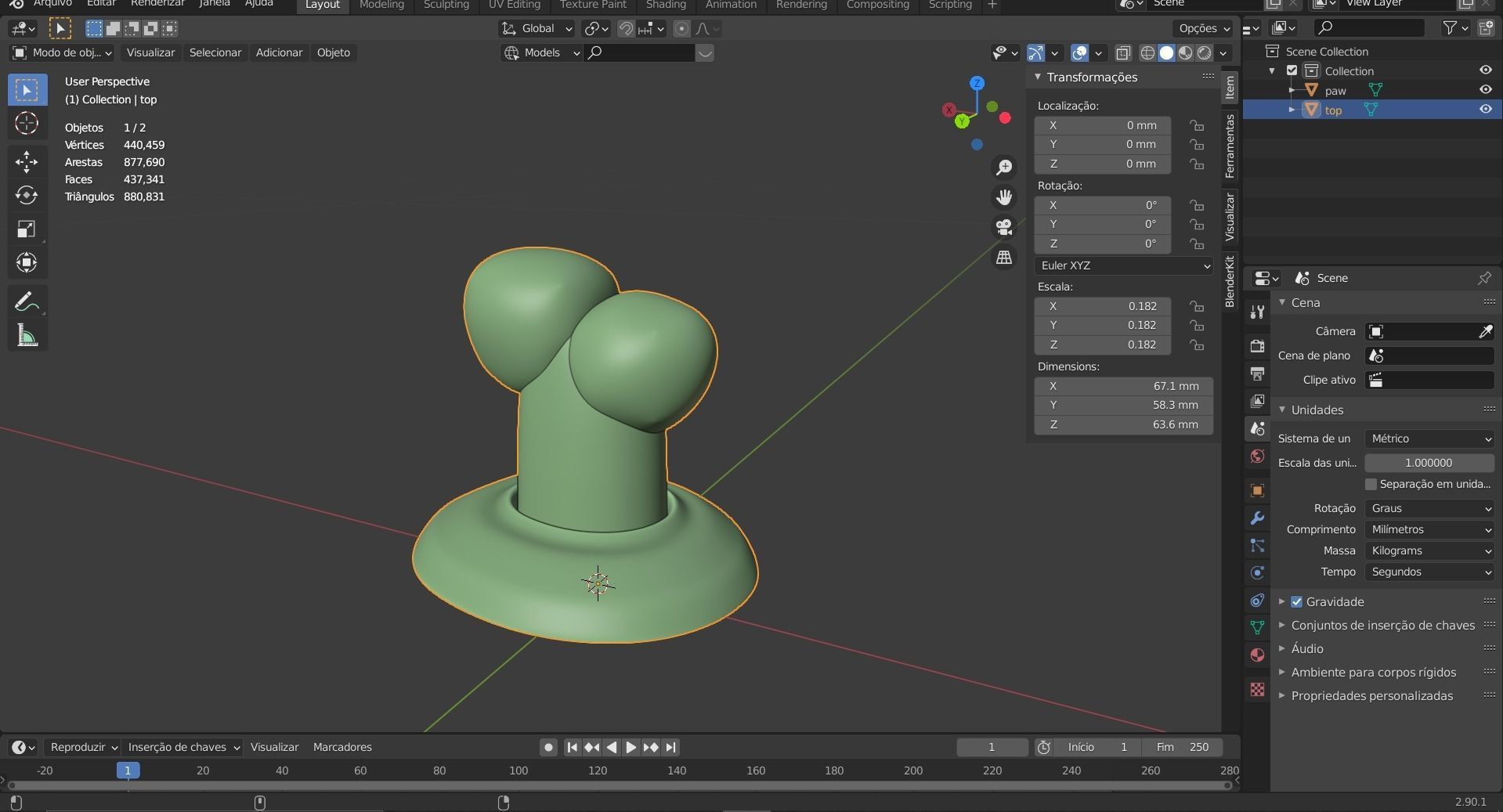
Task: Click the current frame number field
Action: (992, 747)
